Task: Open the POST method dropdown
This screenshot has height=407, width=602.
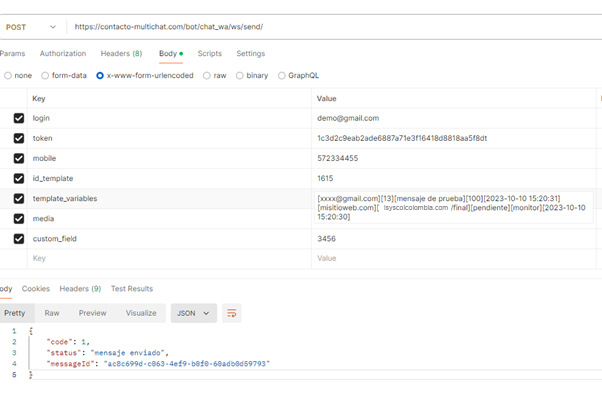Action: click(31, 27)
